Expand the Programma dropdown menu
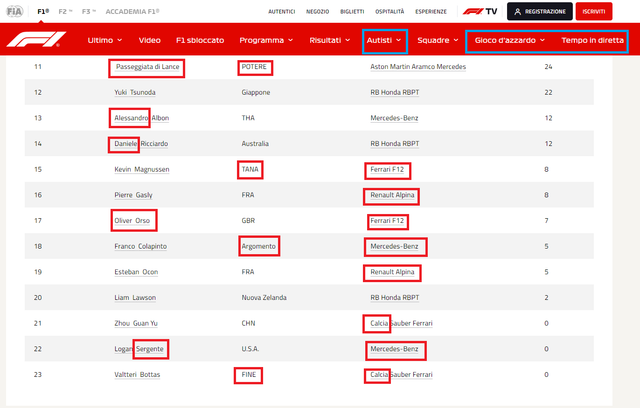This screenshot has width=640, height=408. pyautogui.click(x=266, y=40)
